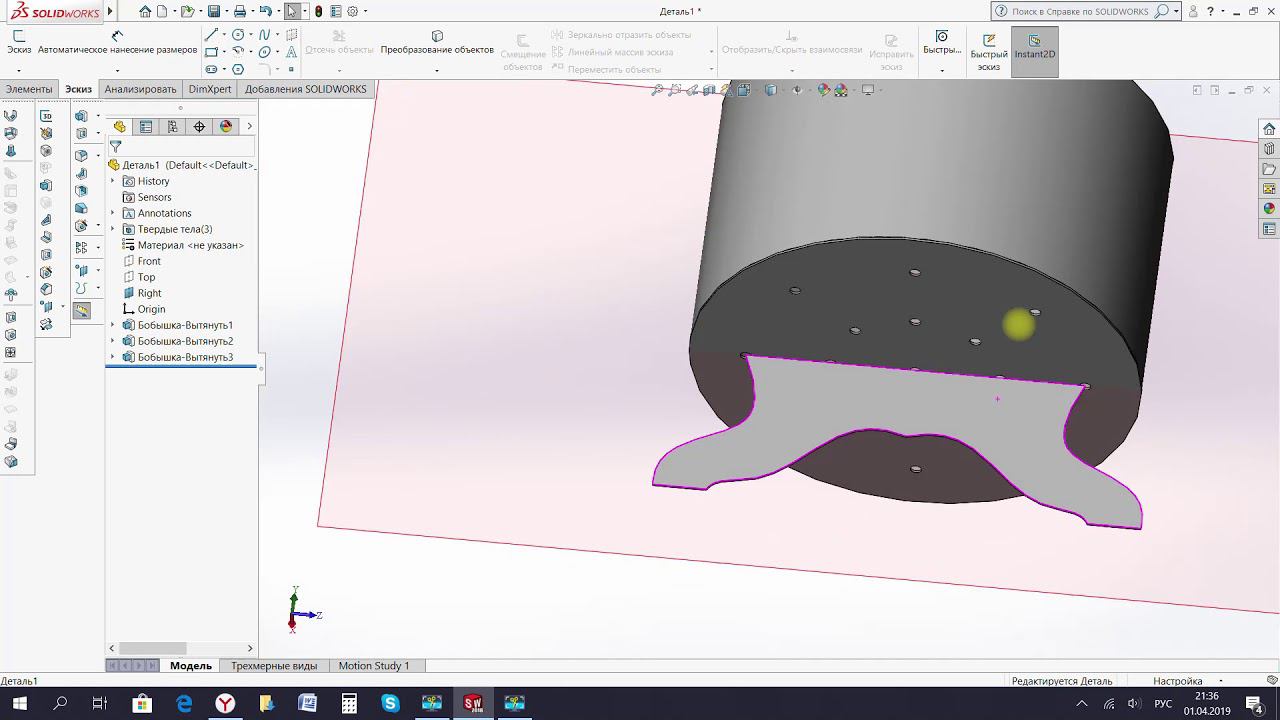
Task: Open the Skype icon in Windows taskbar
Action: click(390, 703)
